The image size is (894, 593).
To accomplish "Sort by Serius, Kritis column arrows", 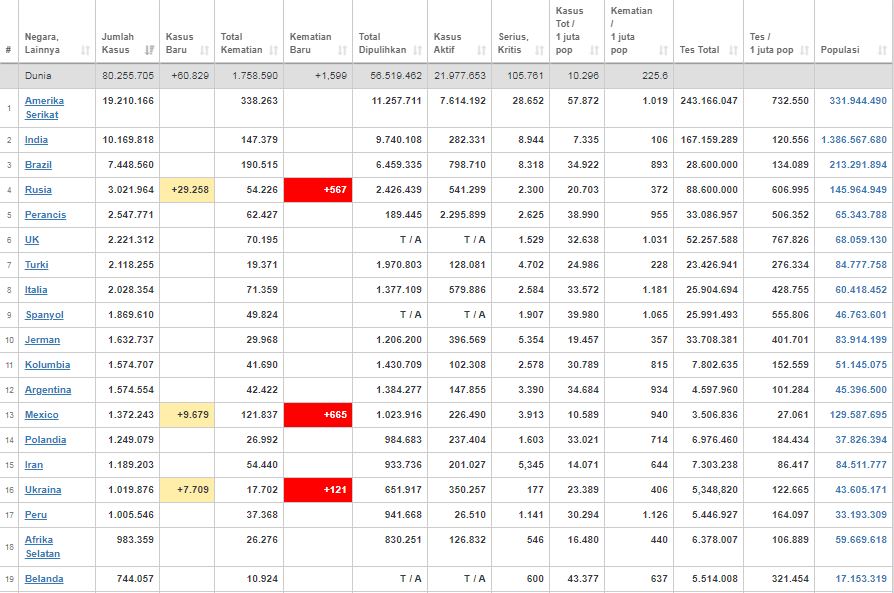I will click(x=539, y=50).
